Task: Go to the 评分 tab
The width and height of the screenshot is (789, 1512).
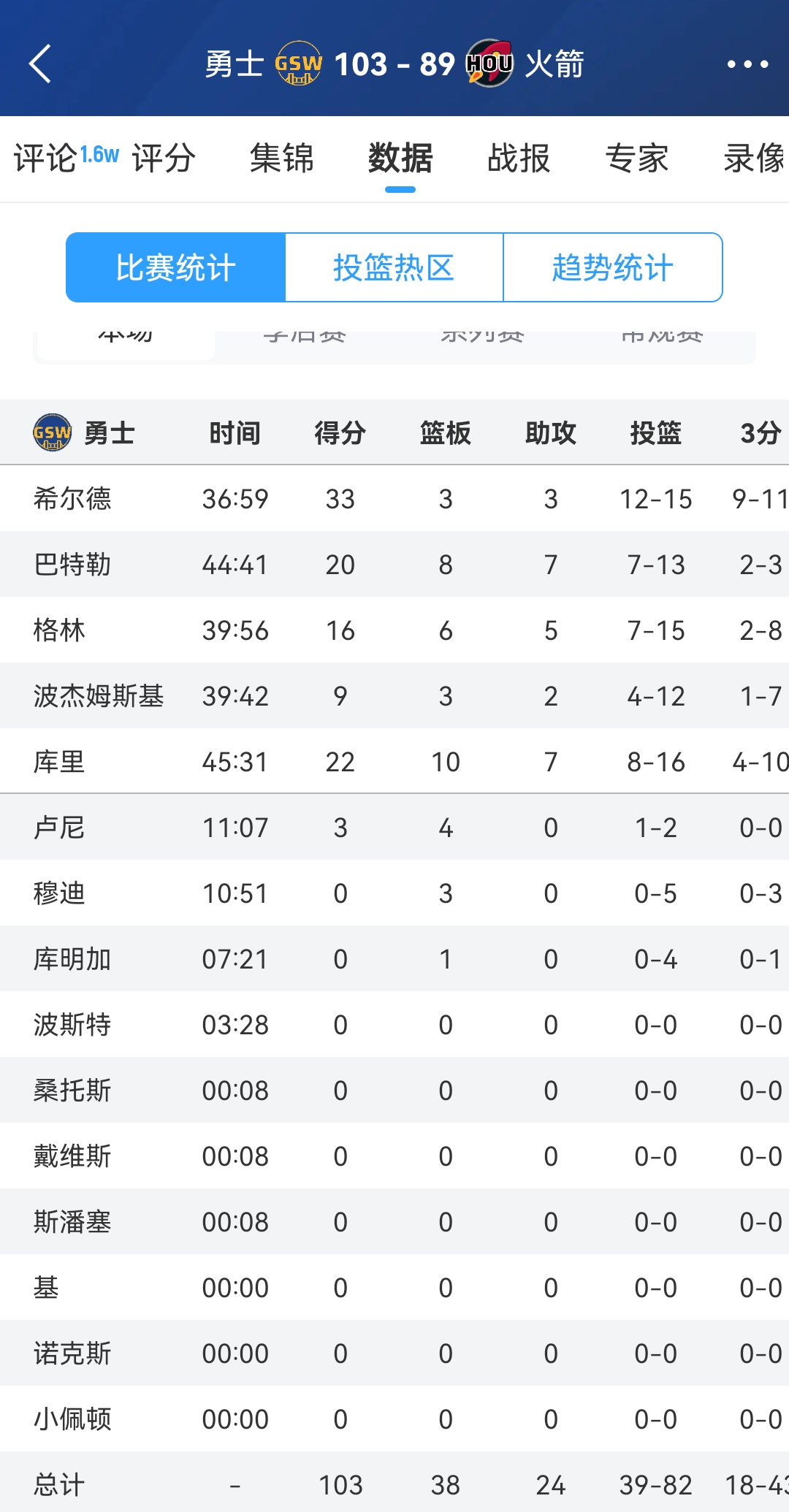Action: 162,159
